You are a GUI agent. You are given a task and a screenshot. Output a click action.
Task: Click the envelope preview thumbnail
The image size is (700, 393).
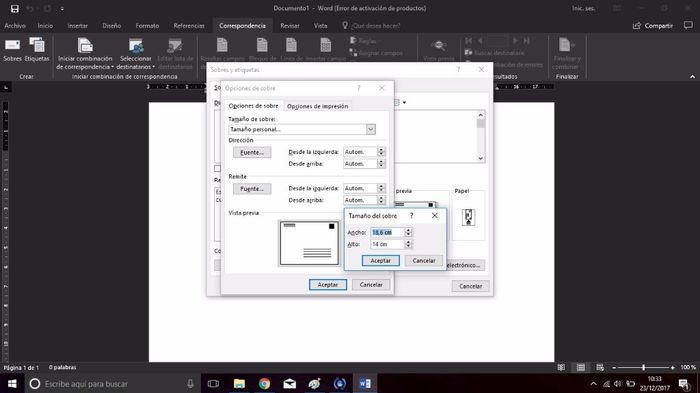click(x=309, y=243)
